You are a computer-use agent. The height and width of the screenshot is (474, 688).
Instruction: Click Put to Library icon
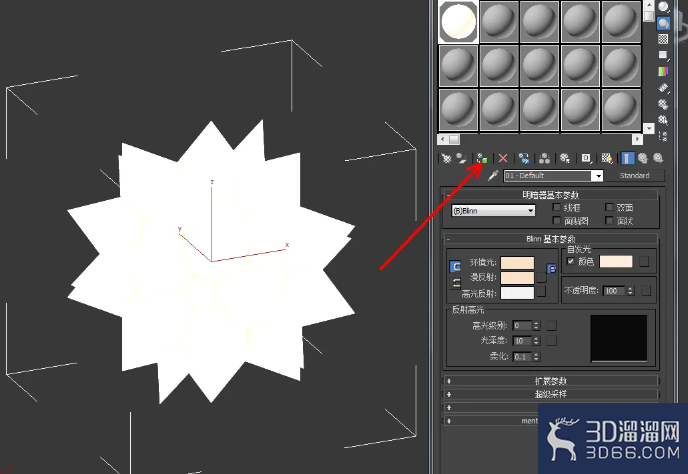click(565, 158)
